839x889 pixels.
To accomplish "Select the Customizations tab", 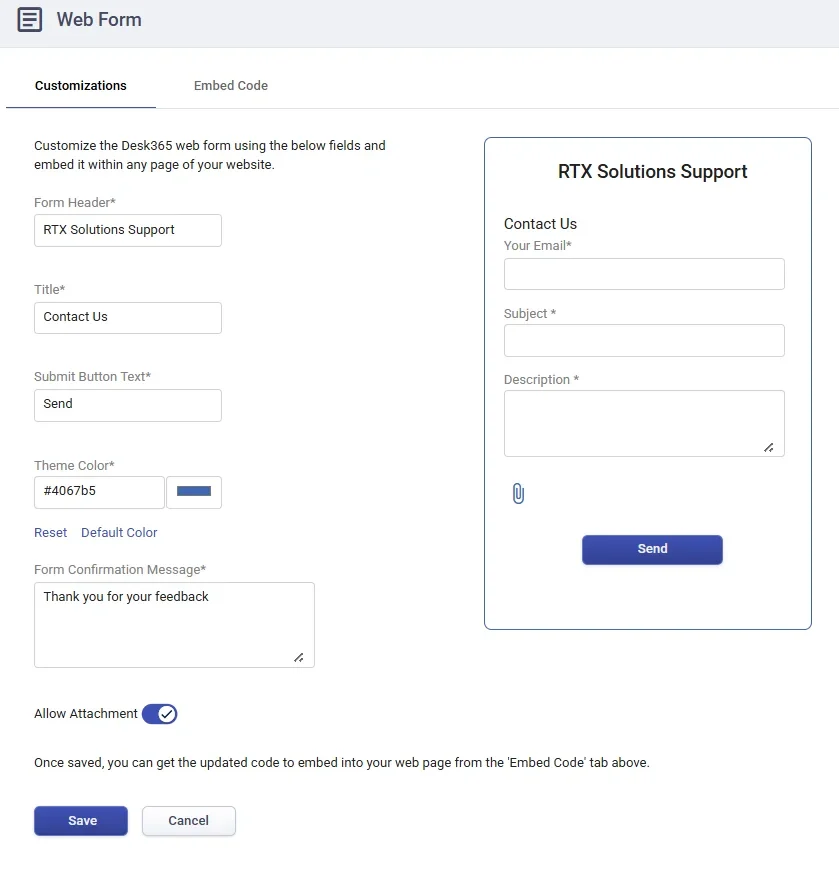I will click(80, 86).
